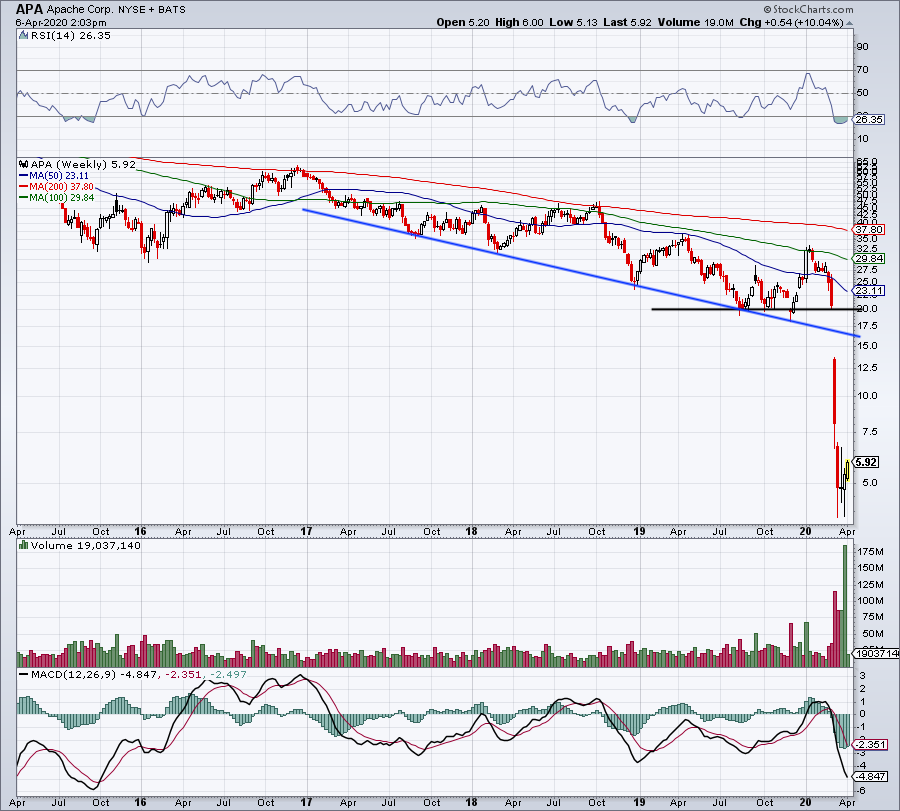Click the MACD(12,26,9) legend icon

pos(22,677)
